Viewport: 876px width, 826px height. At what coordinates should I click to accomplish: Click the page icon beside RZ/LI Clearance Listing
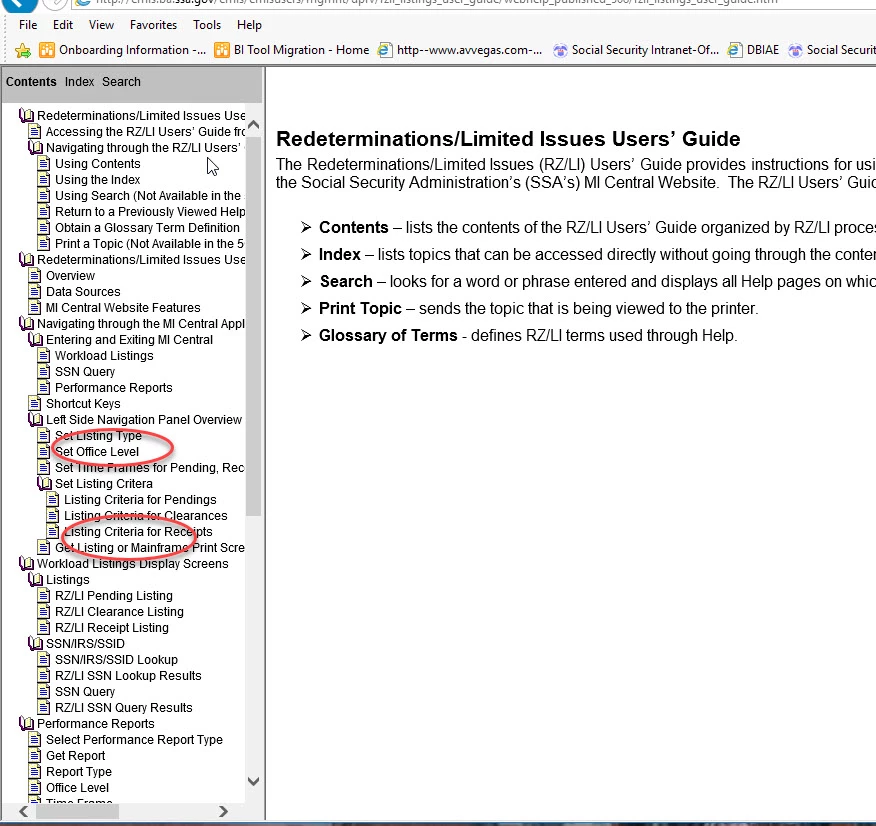tap(44, 612)
